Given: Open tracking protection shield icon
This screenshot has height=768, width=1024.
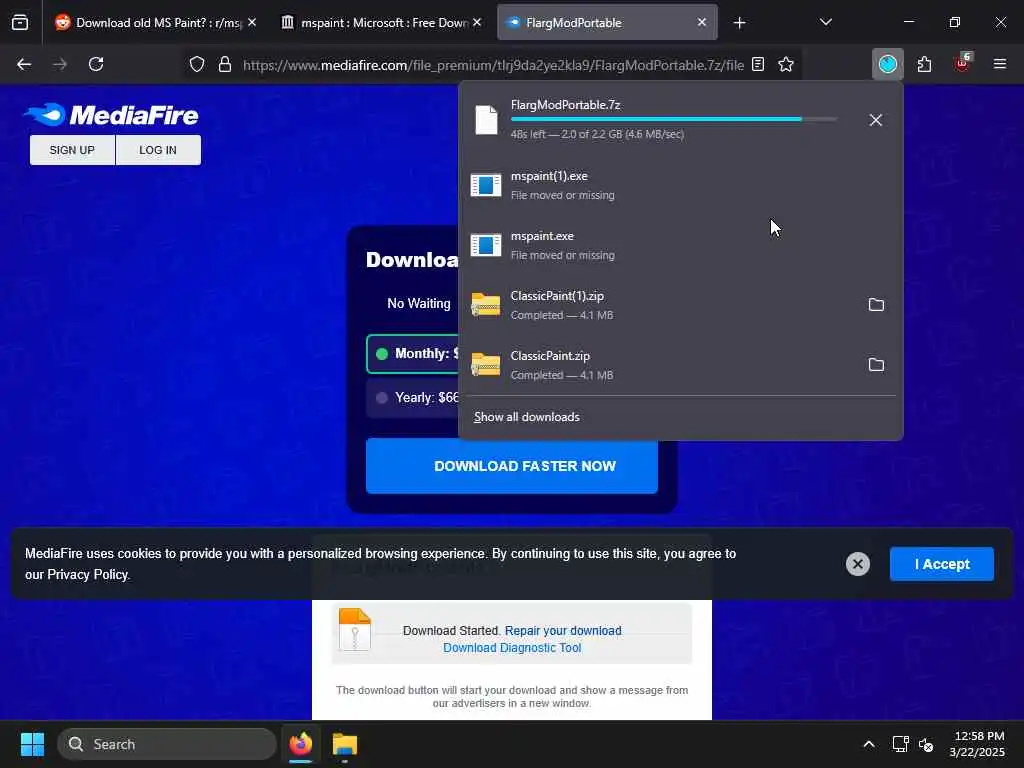Looking at the screenshot, I should click(x=197, y=65).
